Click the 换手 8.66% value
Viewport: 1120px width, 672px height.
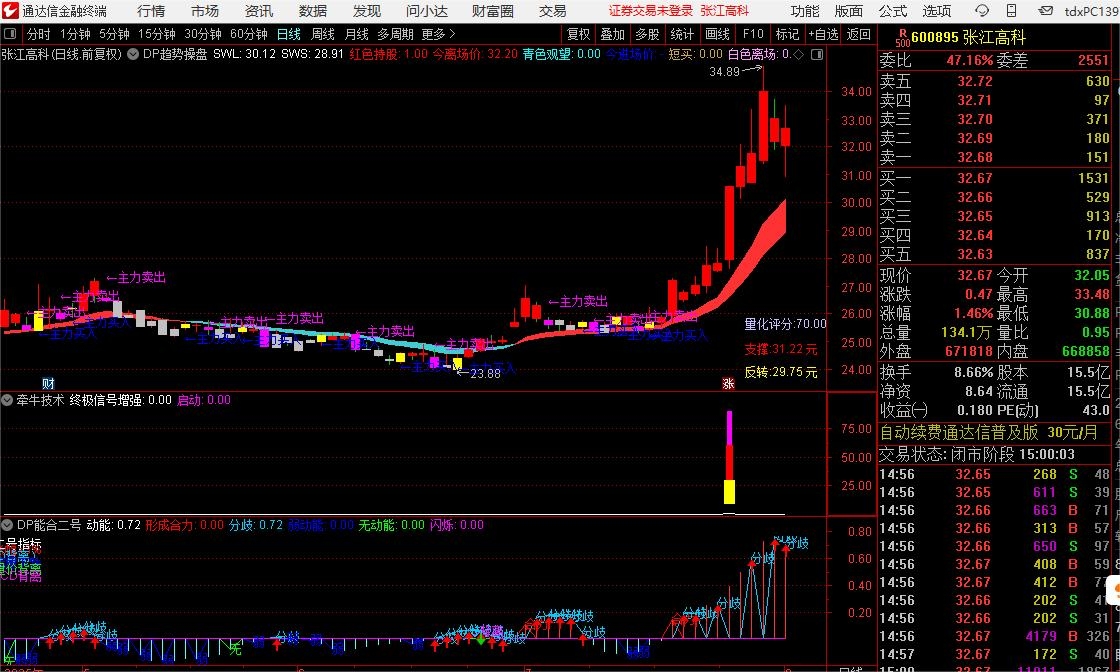974,372
